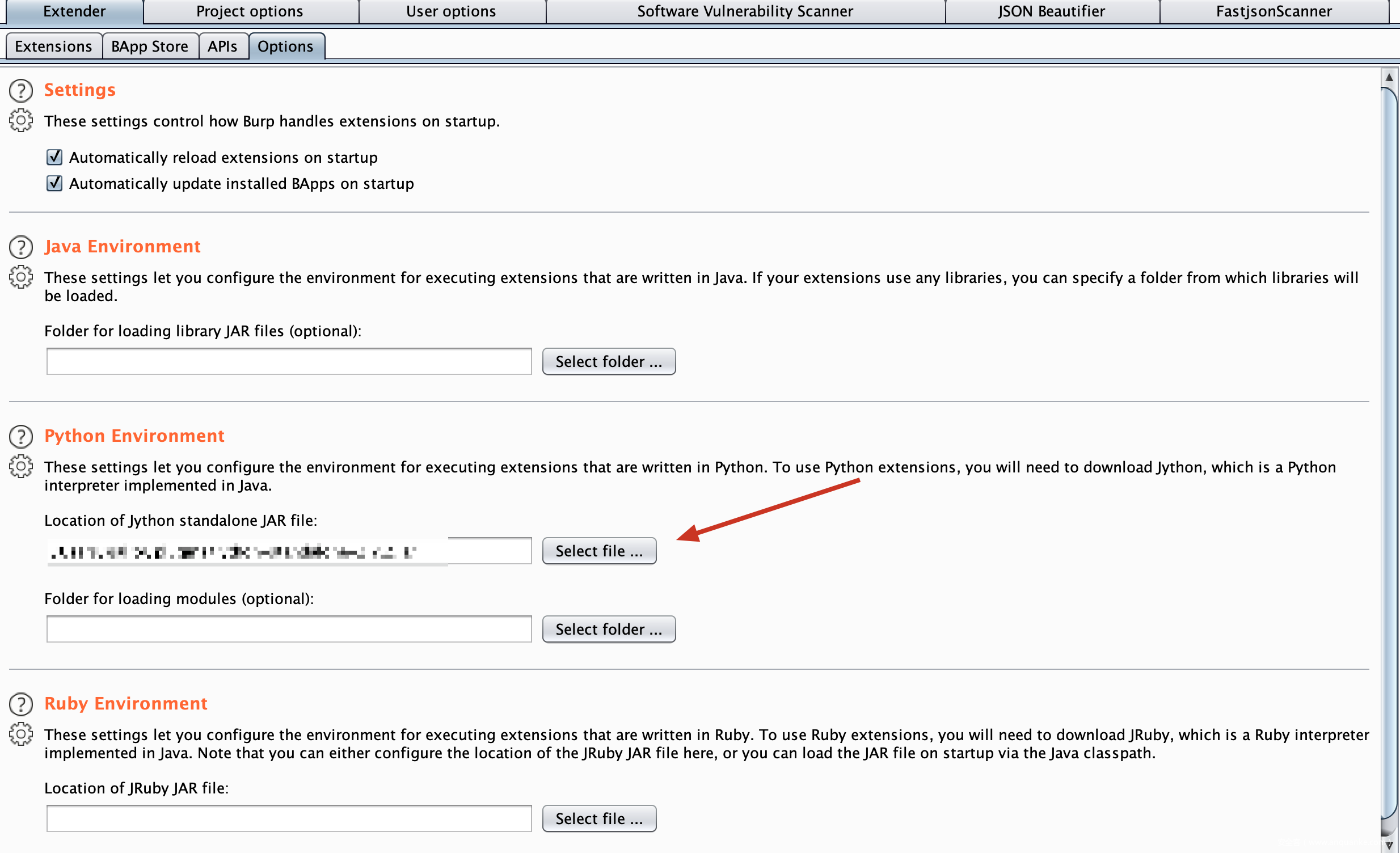Select file for Jython standalone JAR
Screen dimensions: 1400x853
click(x=599, y=550)
